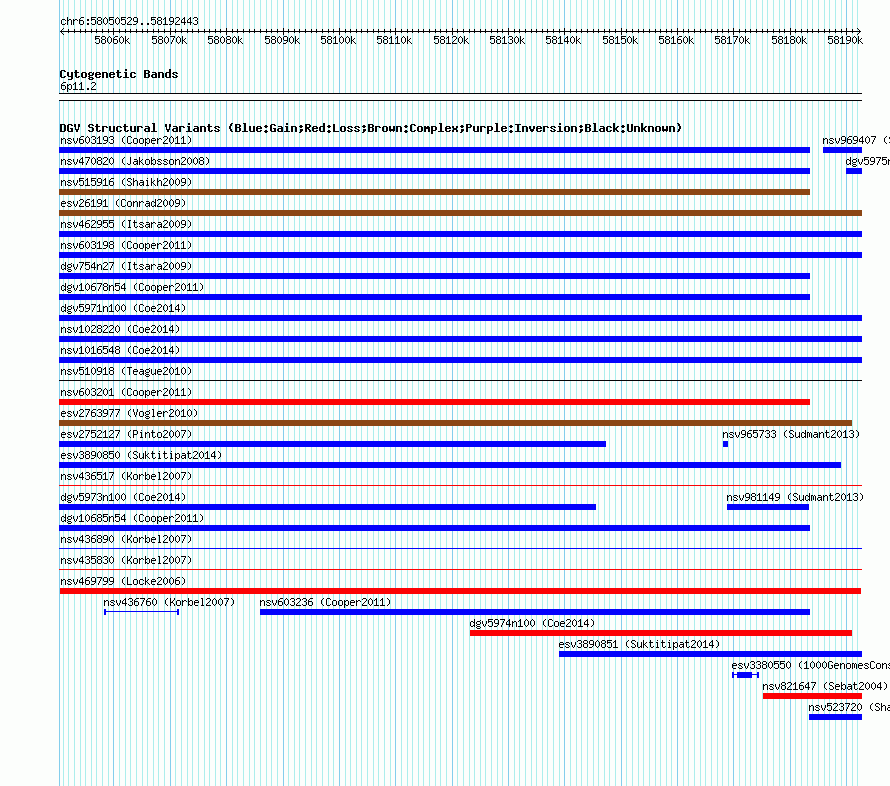890x786 pixels.
Task: Click the nsv965733 (Sudmant2013) label
Action: 791,434
